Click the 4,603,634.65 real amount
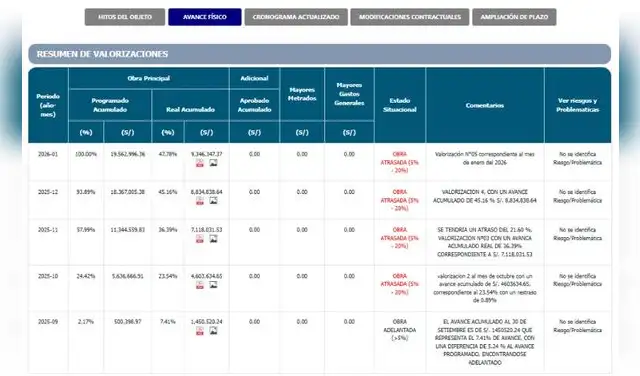Screen dimensions: 640x376 [x=207, y=276]
